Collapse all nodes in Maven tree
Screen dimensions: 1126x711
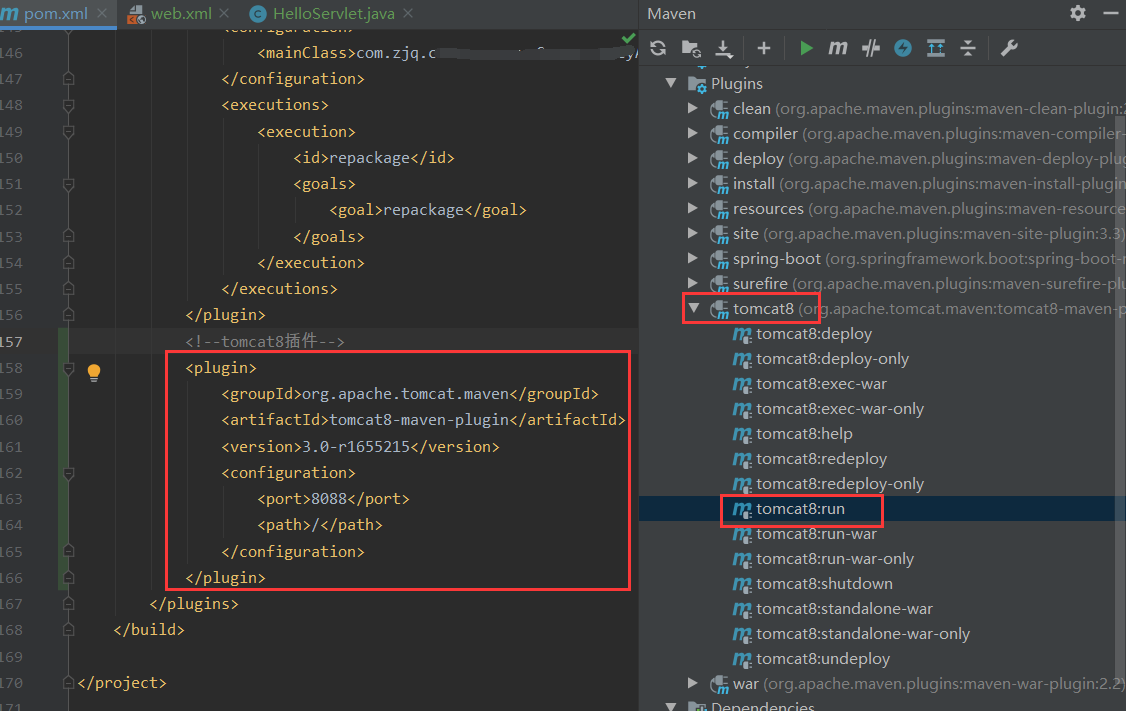point(968,48)
